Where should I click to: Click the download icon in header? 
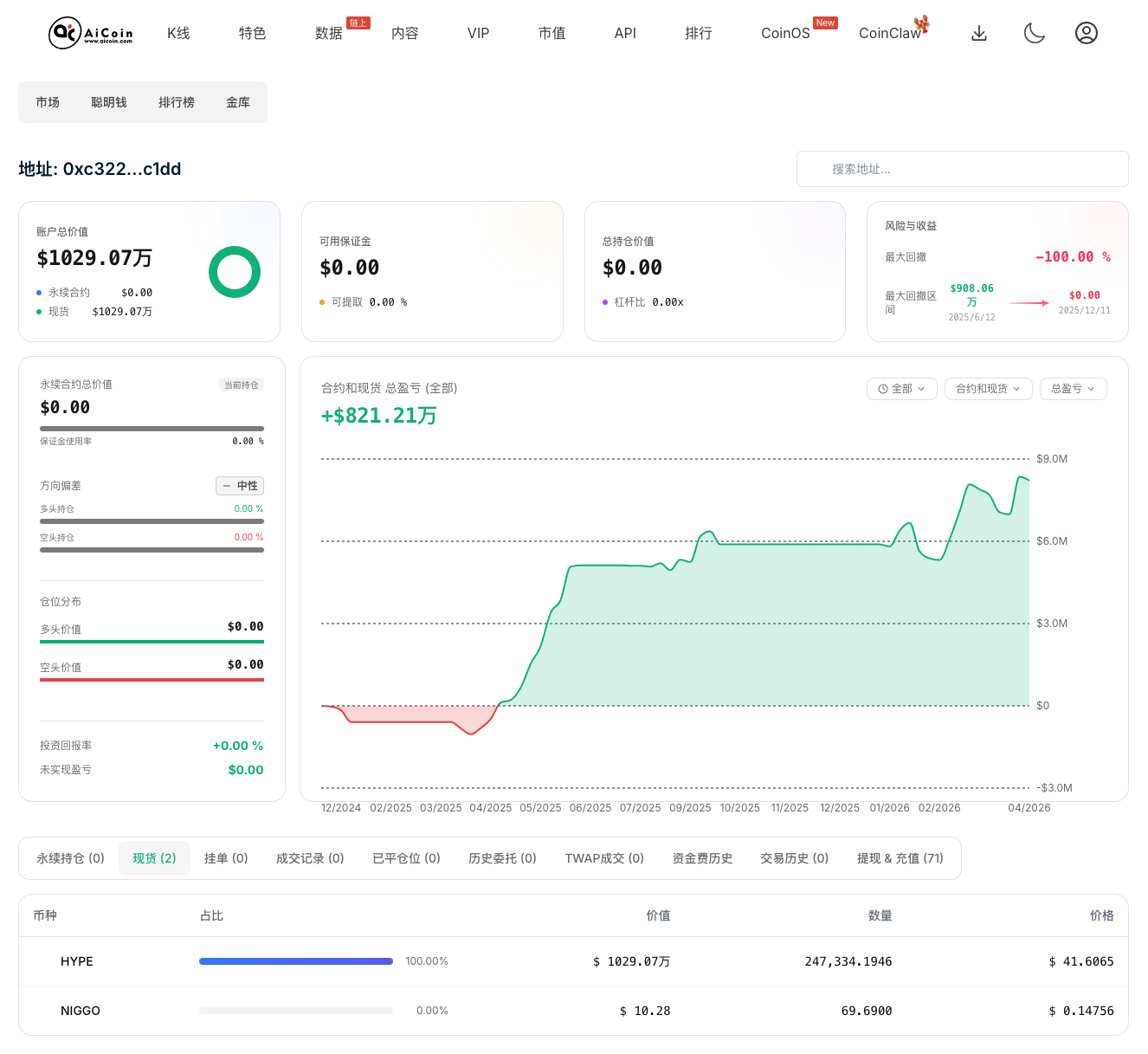click(979, 33)
